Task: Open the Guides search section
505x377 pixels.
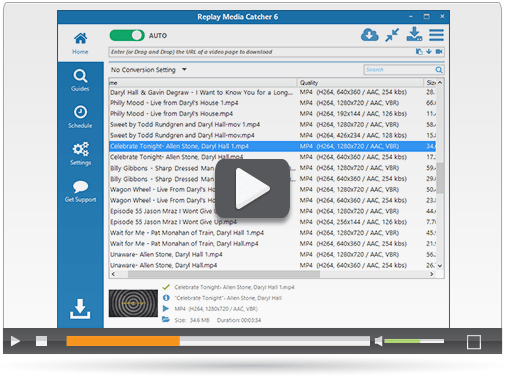Action: (x=80, y=80)
